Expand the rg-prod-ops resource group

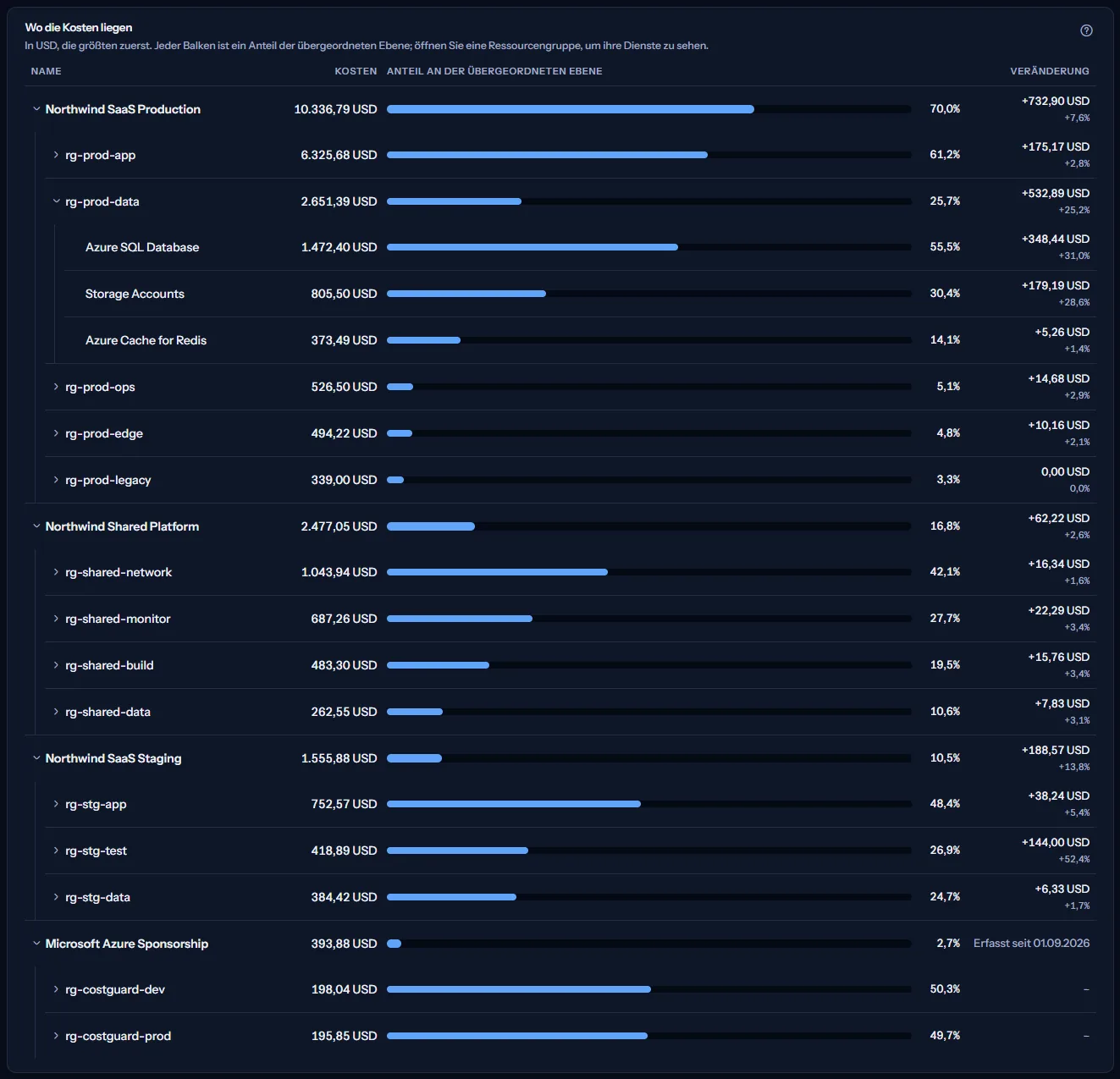(x=56, y=387)
